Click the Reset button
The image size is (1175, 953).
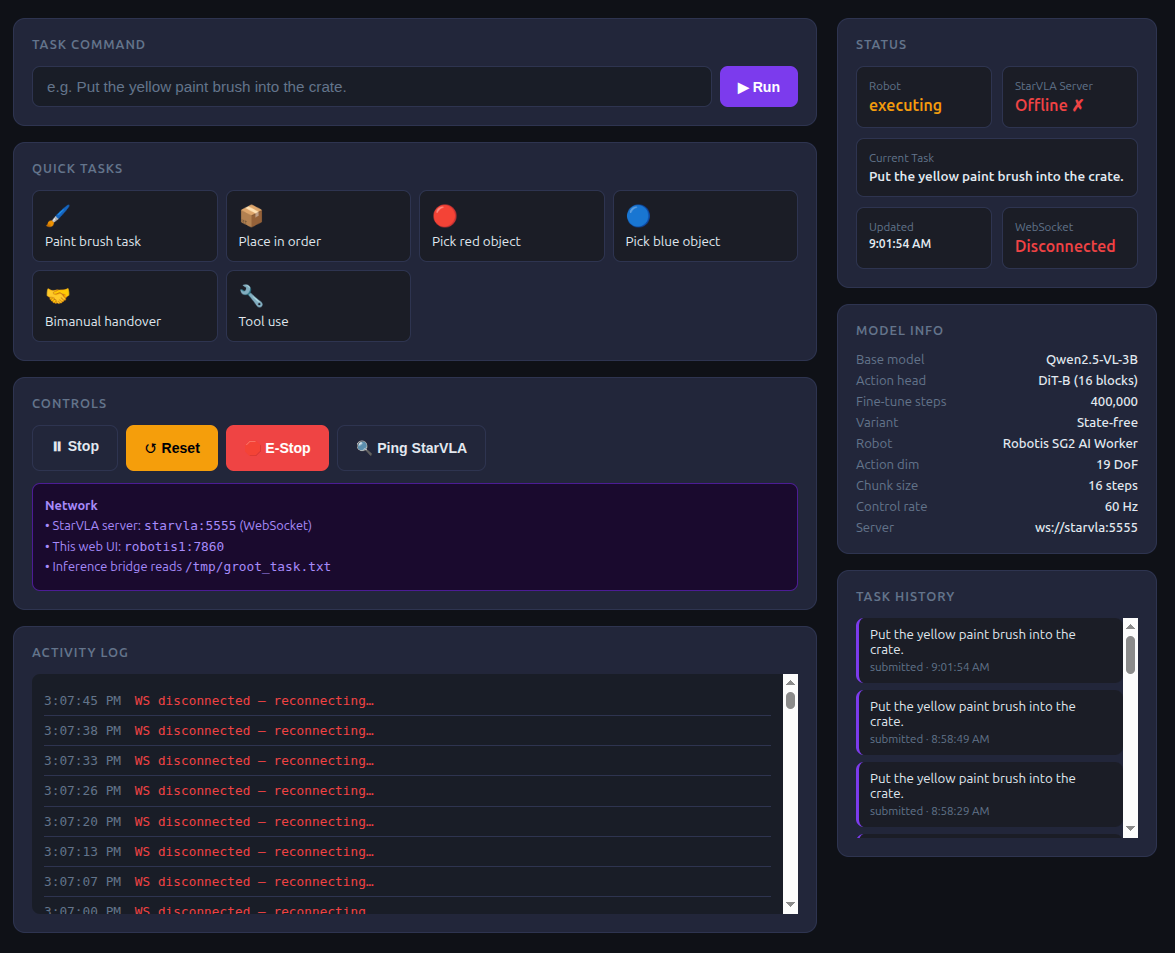pyautogui.click(x=172, y=448)
